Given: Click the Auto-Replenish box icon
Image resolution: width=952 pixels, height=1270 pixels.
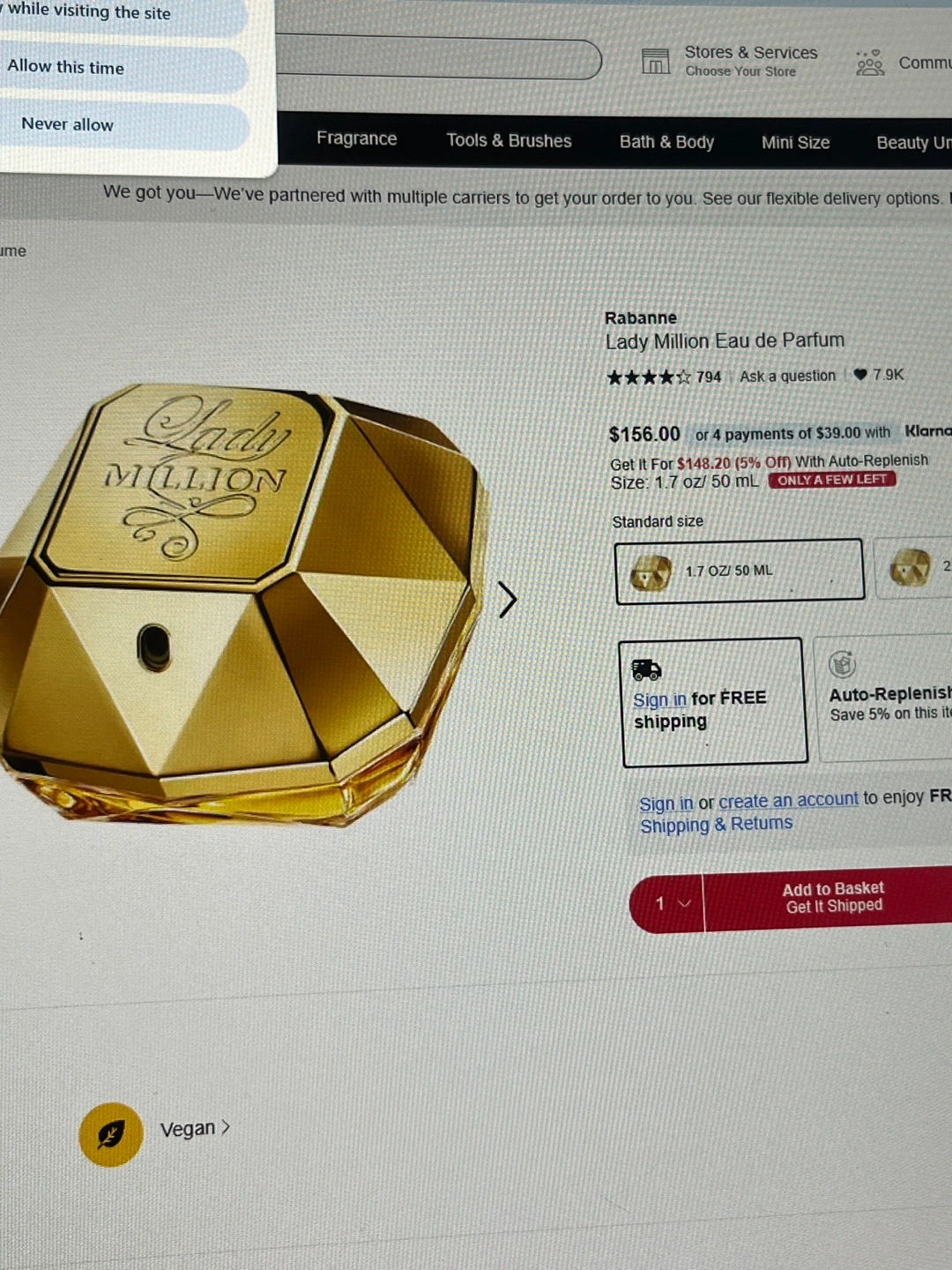Looking at the screenshot, I should [x=843, y=663].
